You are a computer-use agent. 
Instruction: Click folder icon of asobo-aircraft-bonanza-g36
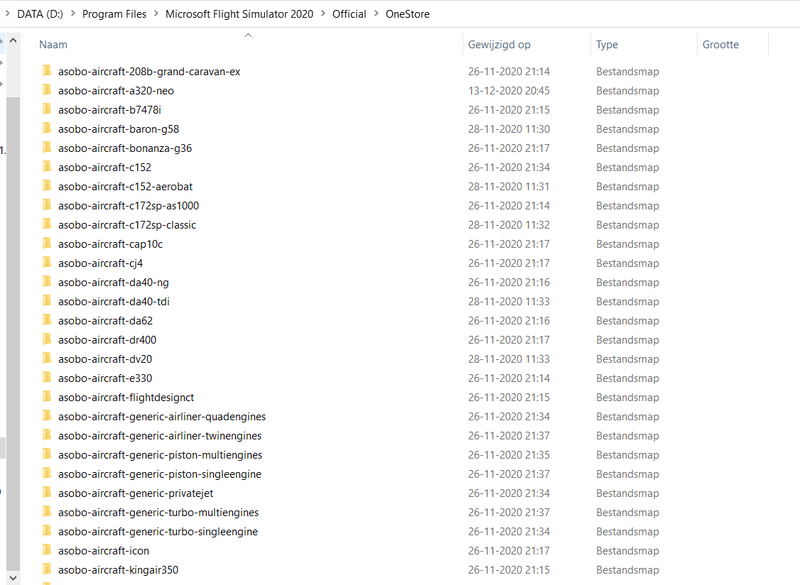47,148
